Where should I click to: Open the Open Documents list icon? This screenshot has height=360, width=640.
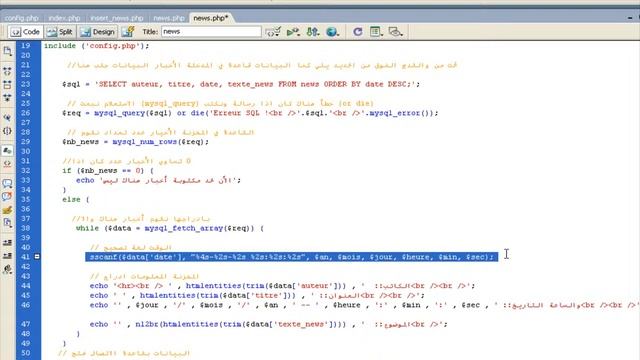7,51
